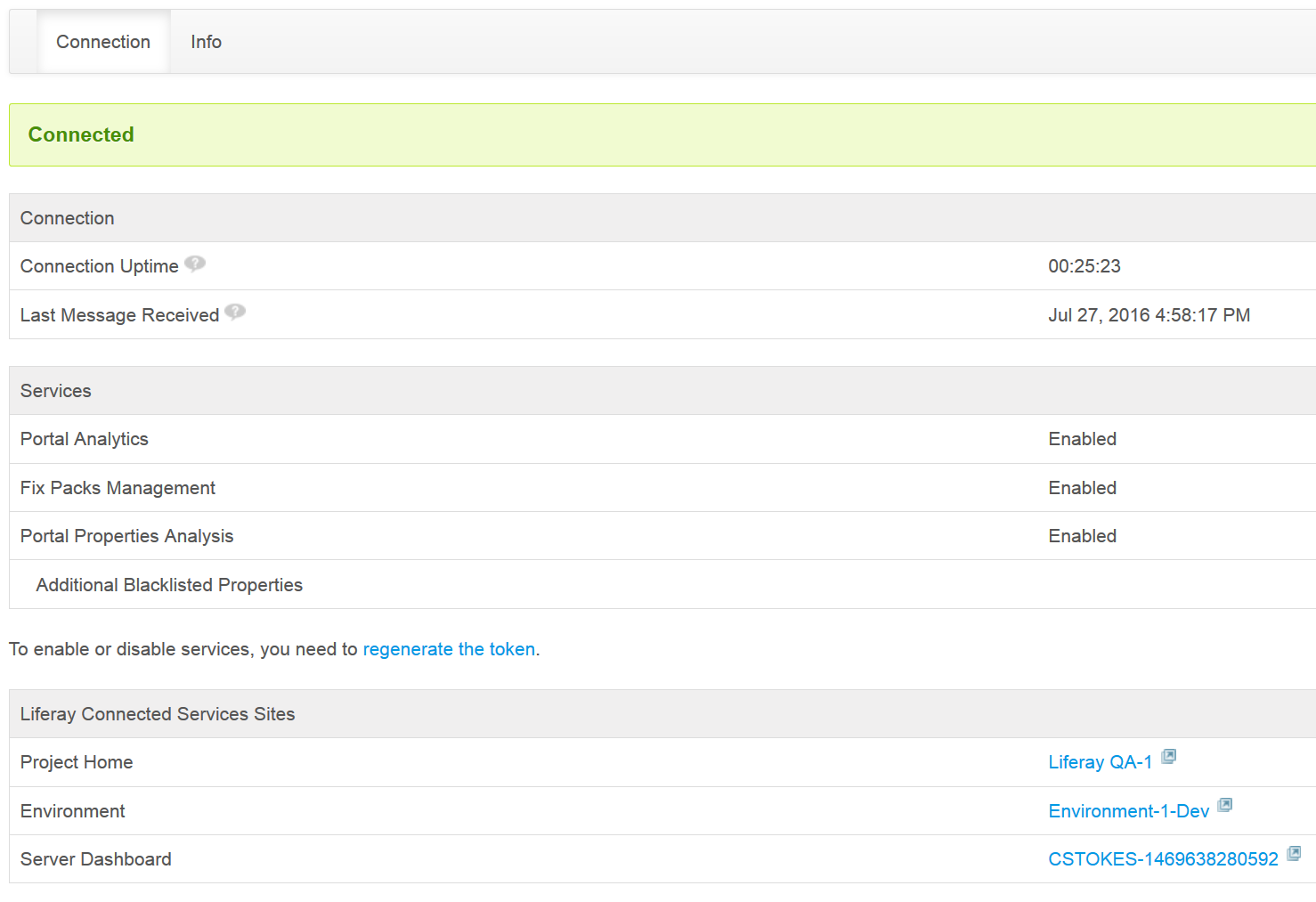Open the Connection tab

tap(103, 42)
